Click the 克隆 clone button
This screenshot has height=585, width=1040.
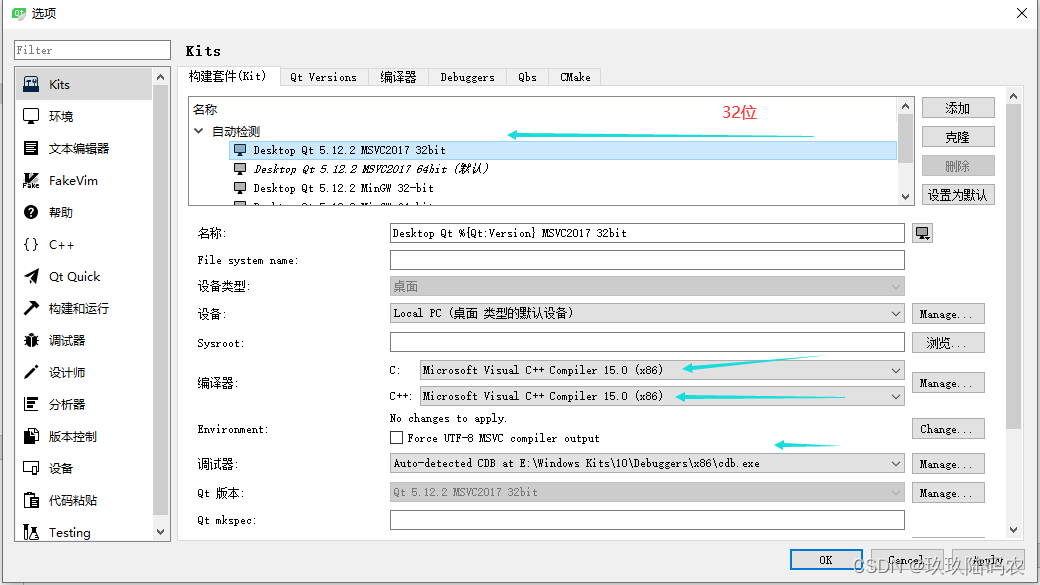coord(958,137)
